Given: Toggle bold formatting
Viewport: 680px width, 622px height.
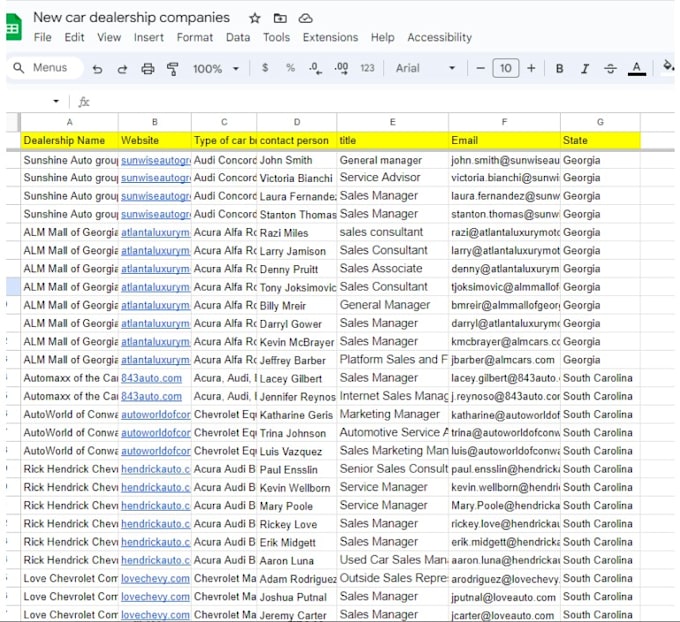Looking at the screenshot, I should [x=559, y=69].
